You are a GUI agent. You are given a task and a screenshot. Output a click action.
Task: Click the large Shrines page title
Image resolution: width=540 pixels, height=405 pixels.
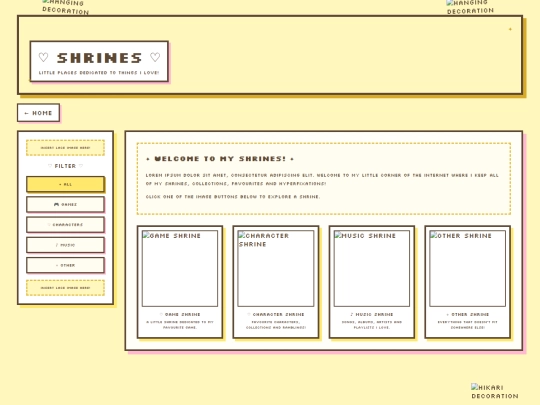pyautogui.click(x=99, y=58)
